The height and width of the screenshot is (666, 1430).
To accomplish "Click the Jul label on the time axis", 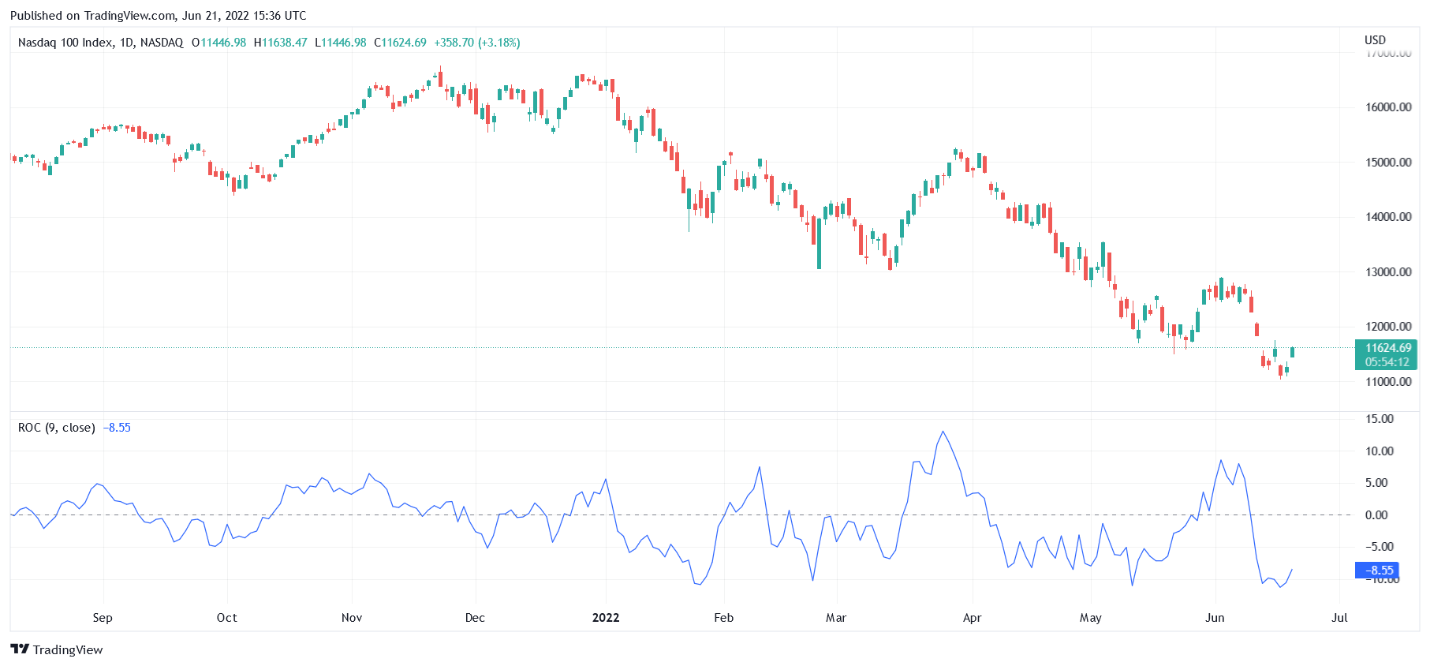I will [x=1339, y=618].
